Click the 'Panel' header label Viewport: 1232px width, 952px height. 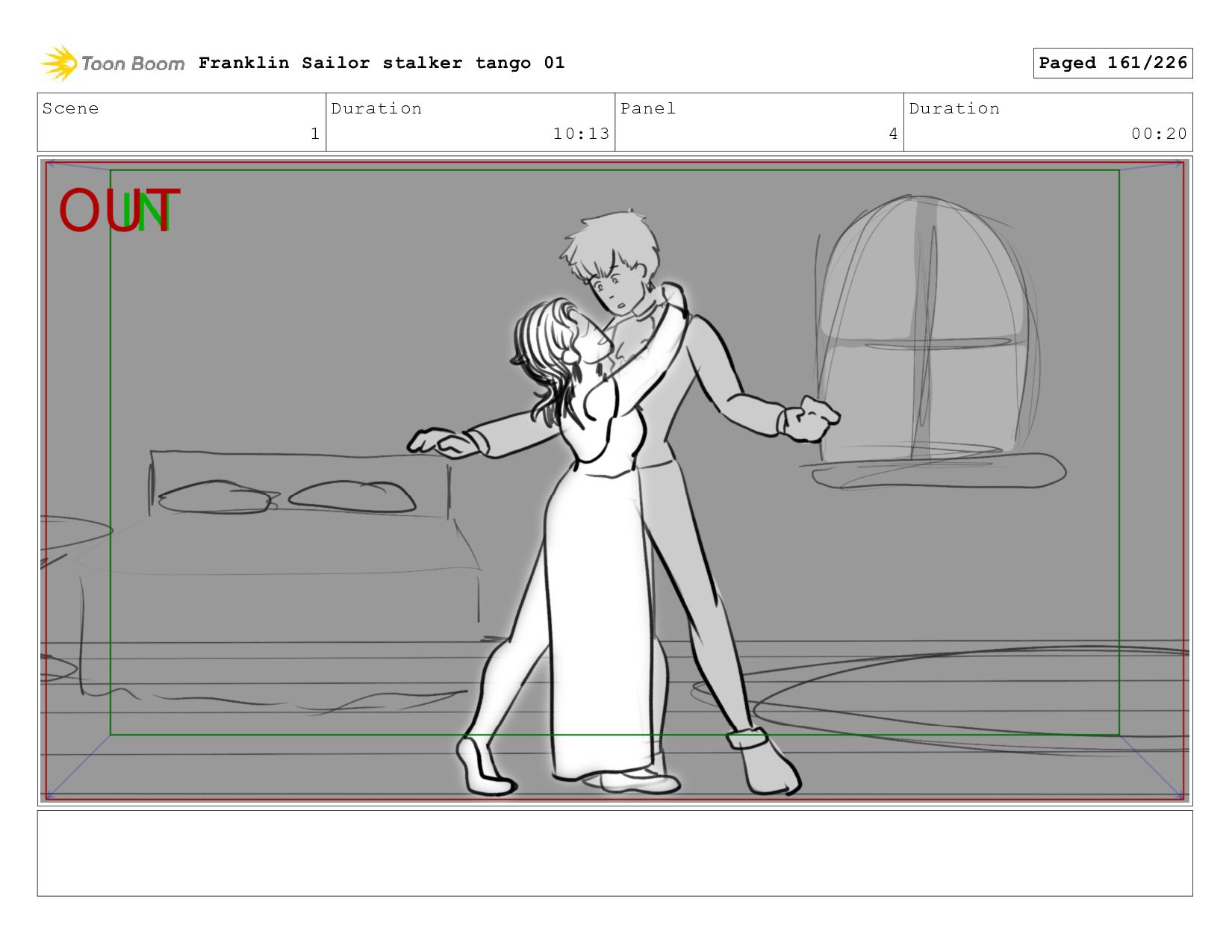[648, 108]
